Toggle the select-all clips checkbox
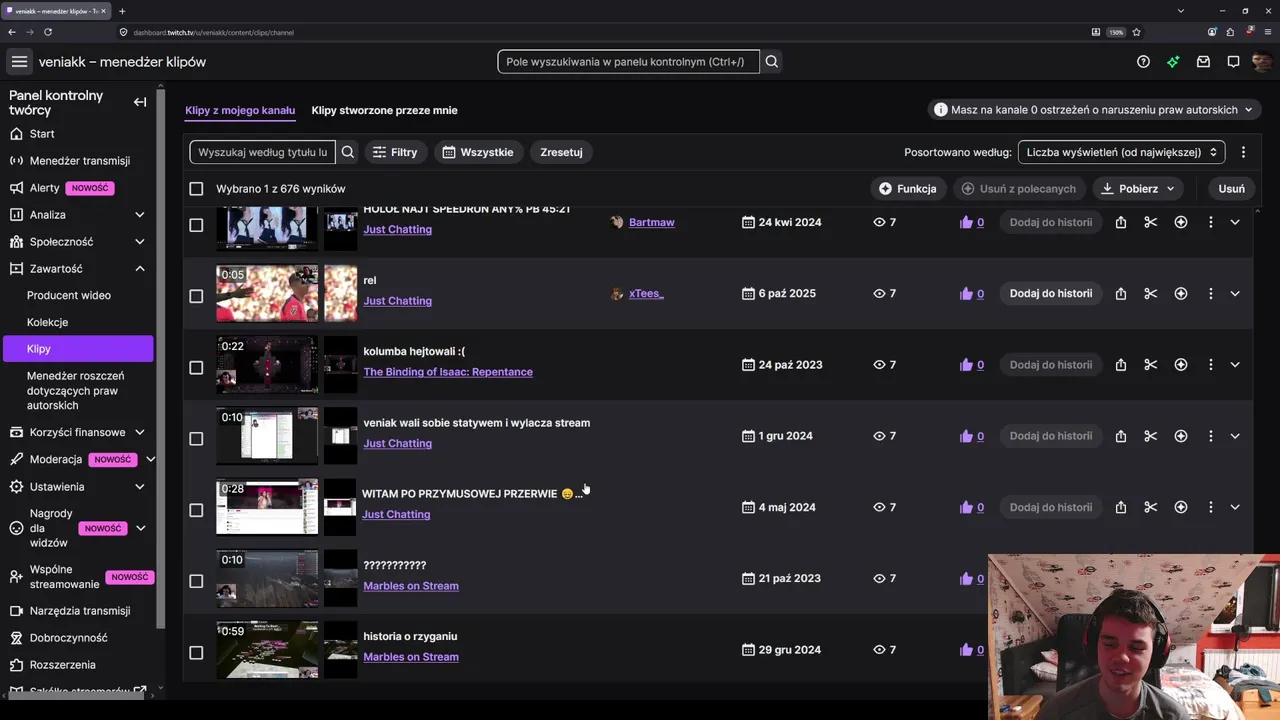 (x=196, y=189)
